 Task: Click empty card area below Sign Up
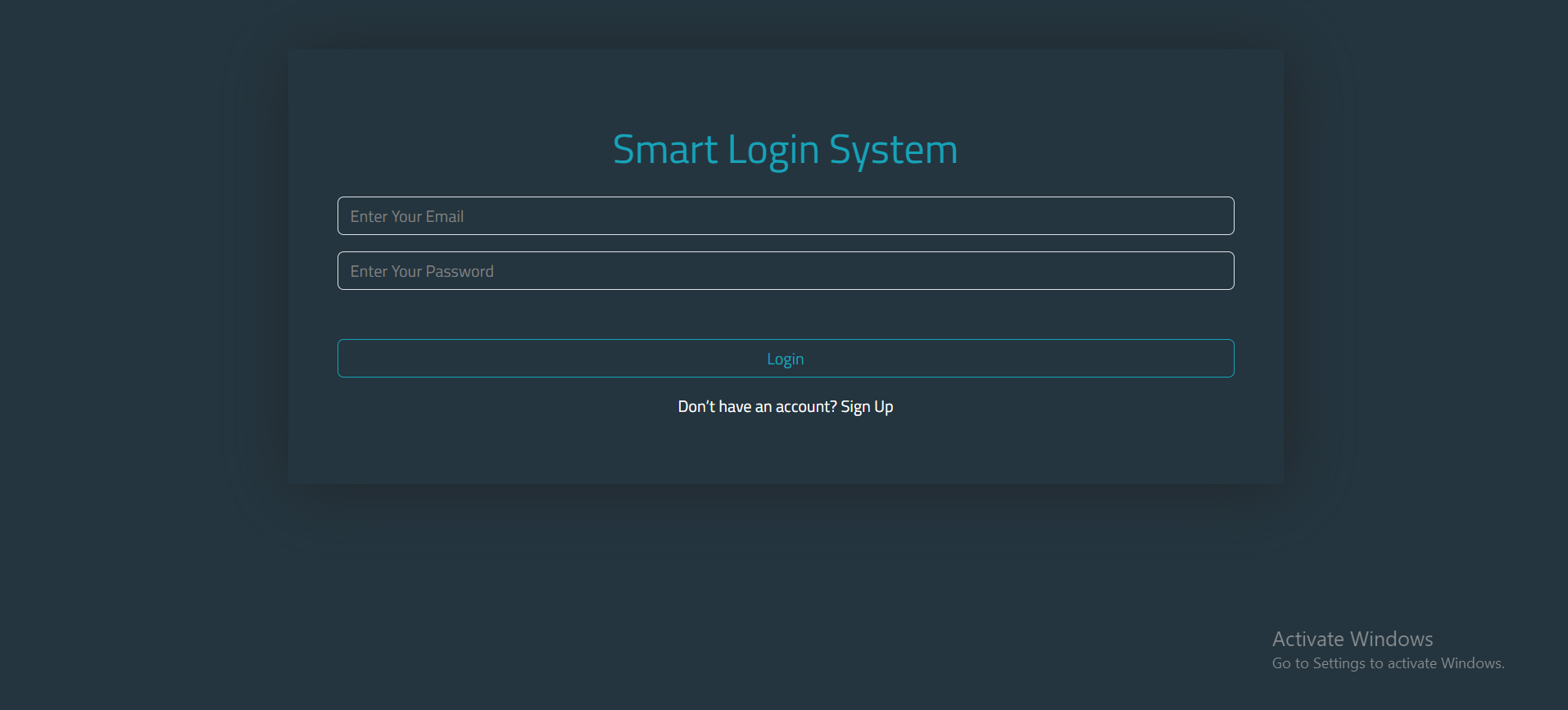click(x=785, y=454)
